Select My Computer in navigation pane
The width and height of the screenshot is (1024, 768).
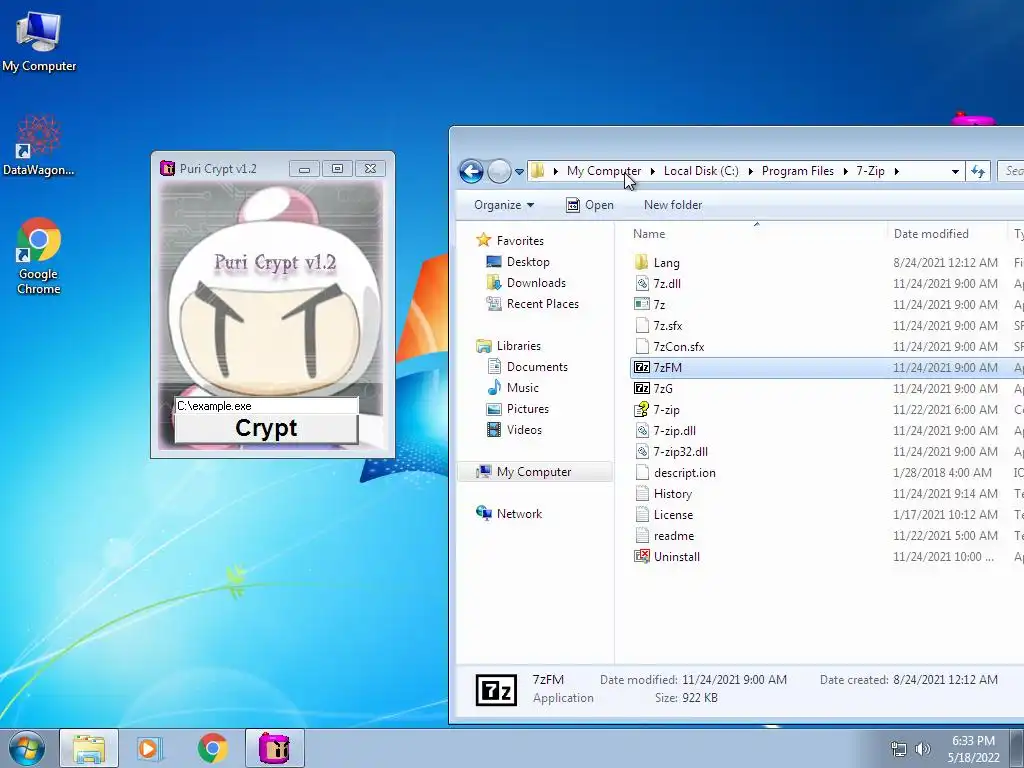click(x=534, y=472)
